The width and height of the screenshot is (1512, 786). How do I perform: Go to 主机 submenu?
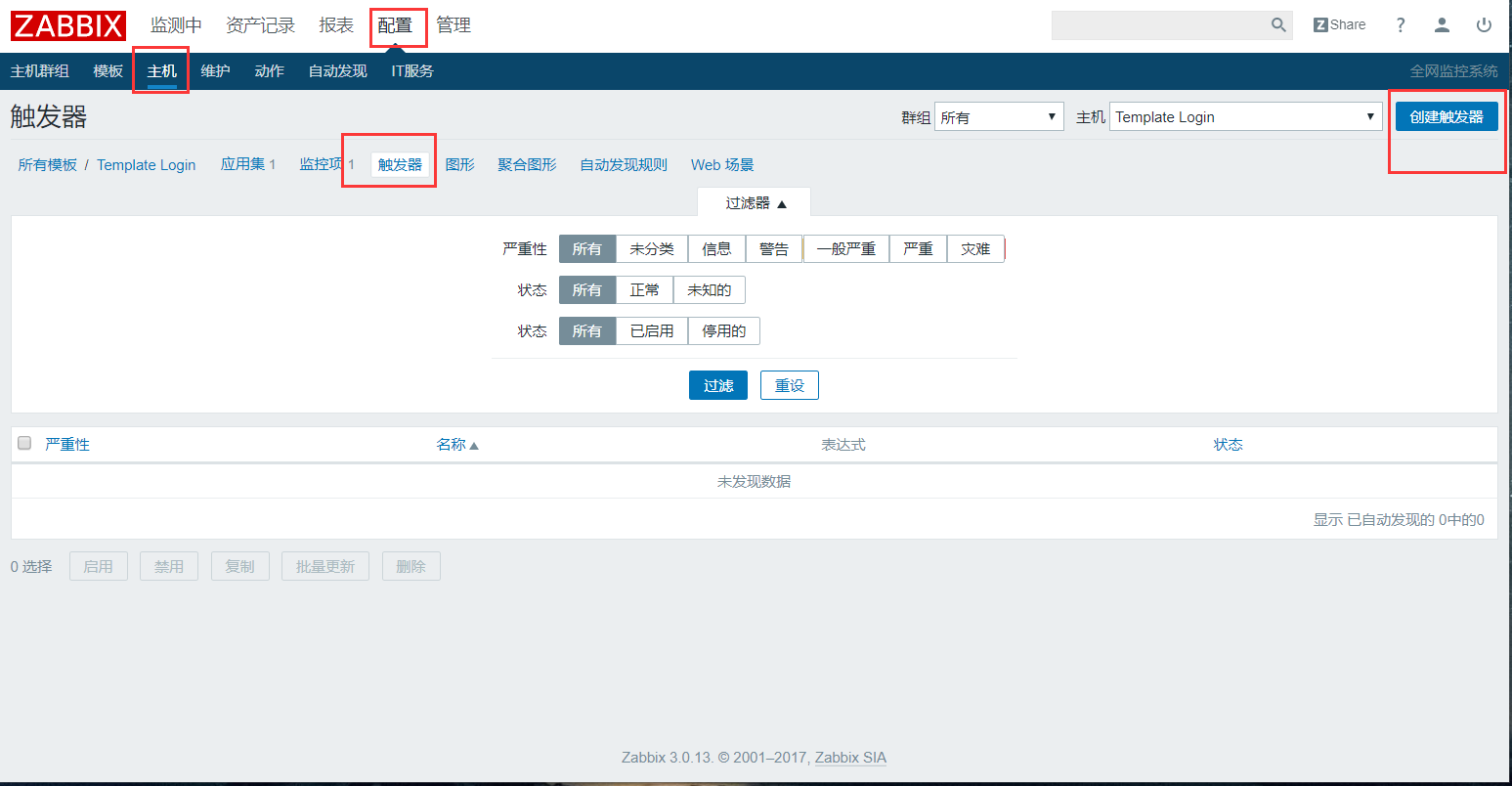[x=162, y=71]
